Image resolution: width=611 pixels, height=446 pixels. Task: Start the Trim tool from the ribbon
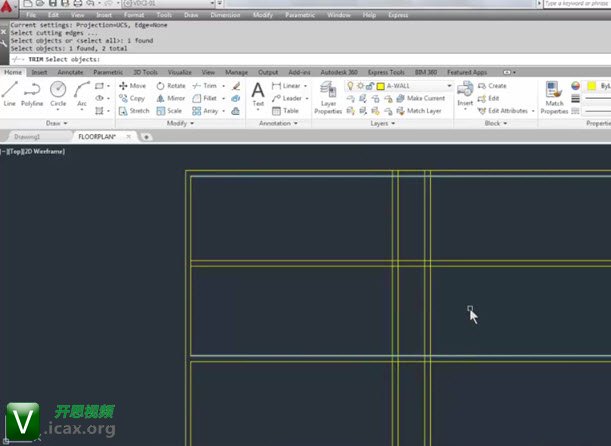205,86
